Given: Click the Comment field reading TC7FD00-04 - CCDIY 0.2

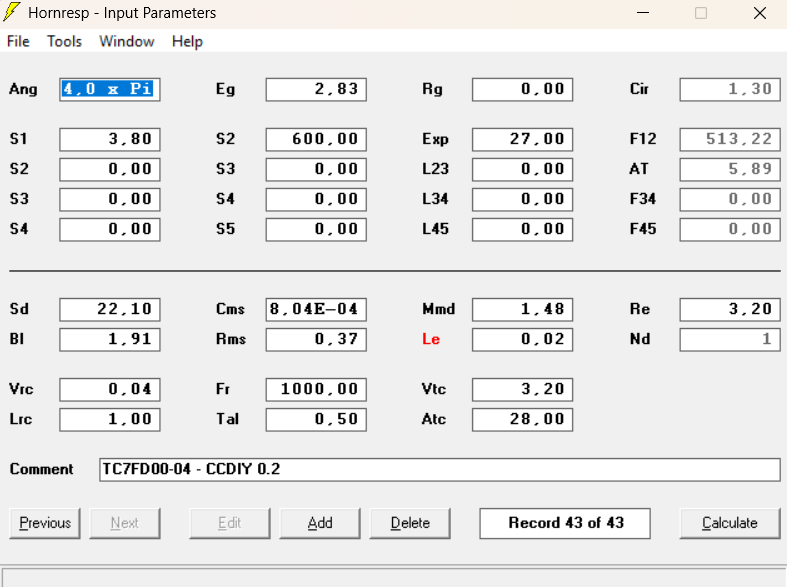Looking at the screenshot, I should pos(440,470).
